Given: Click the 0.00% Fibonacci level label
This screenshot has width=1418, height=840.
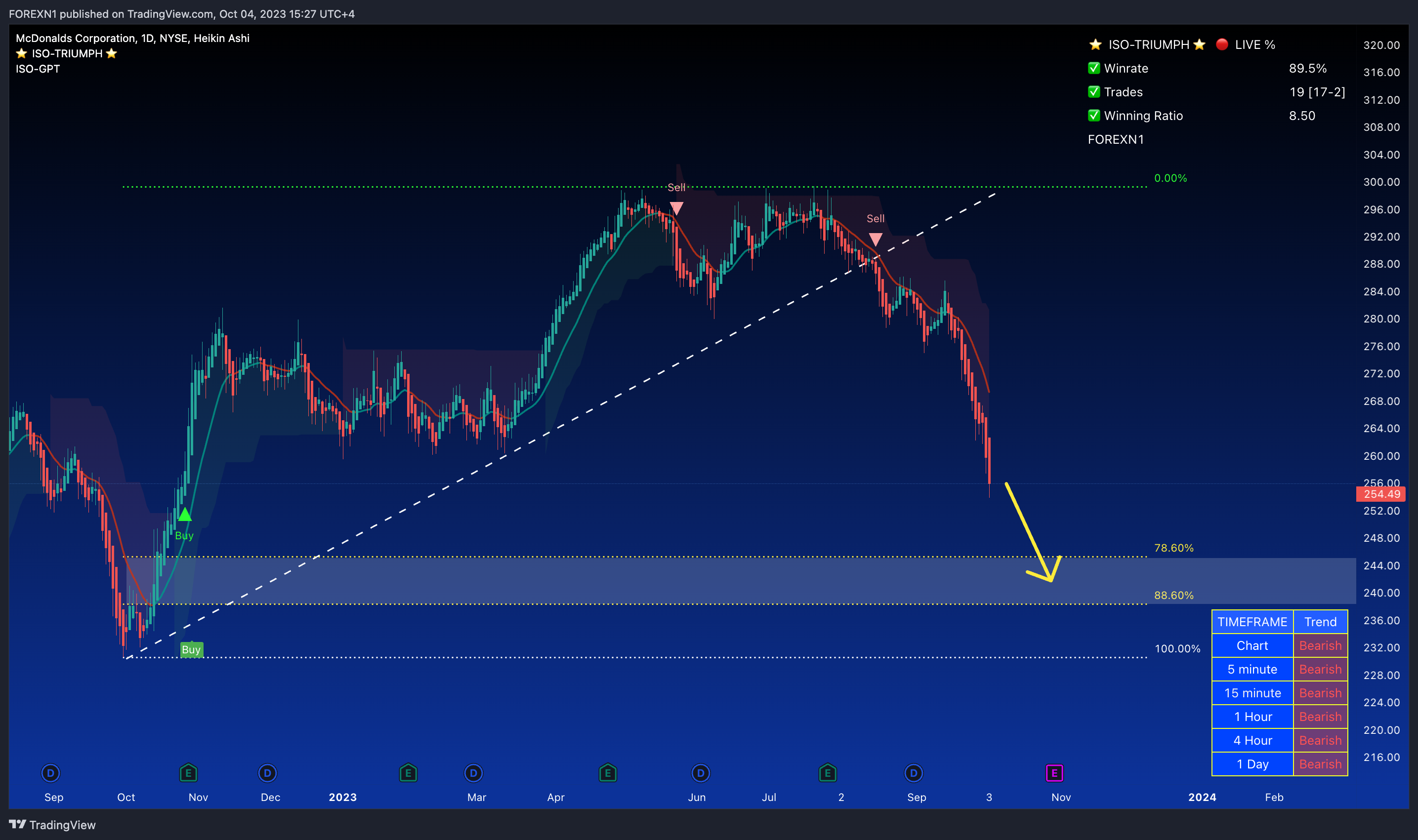Looking at the screenshot, I should coord(1170,178).
